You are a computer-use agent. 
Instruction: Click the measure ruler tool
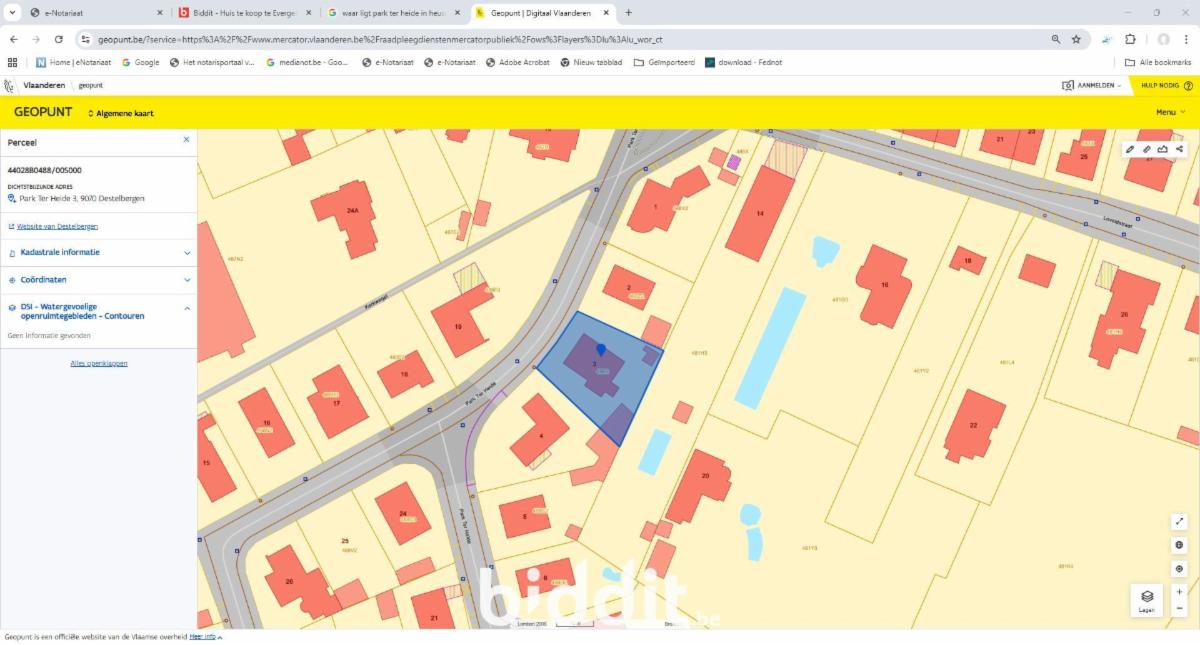[x=1147, y=149]
